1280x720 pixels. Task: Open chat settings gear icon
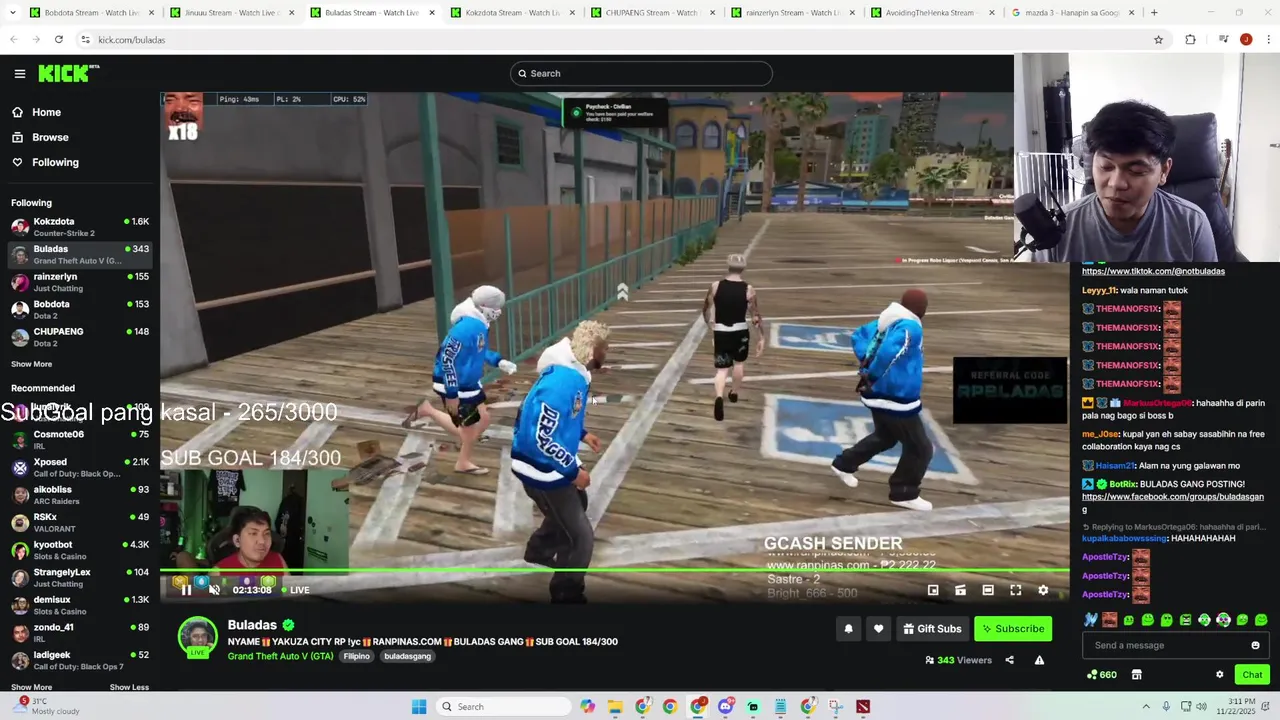1219,675
